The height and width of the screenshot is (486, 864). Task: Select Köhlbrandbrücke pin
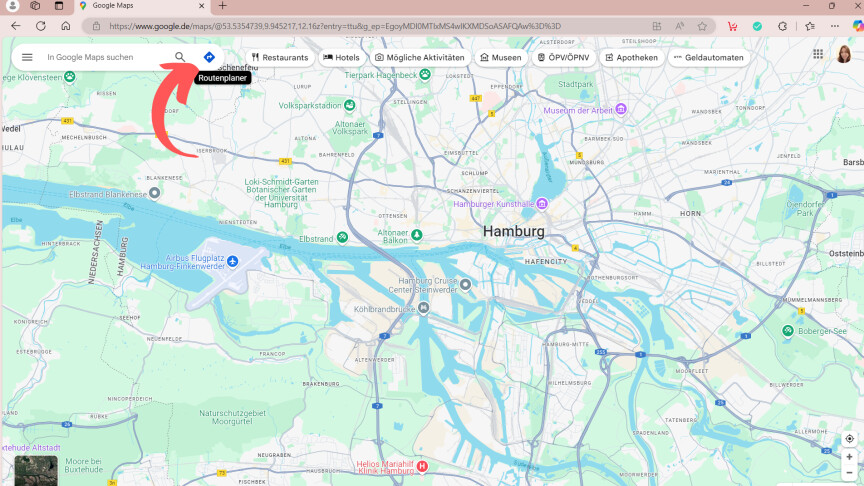tap(423, 307)
